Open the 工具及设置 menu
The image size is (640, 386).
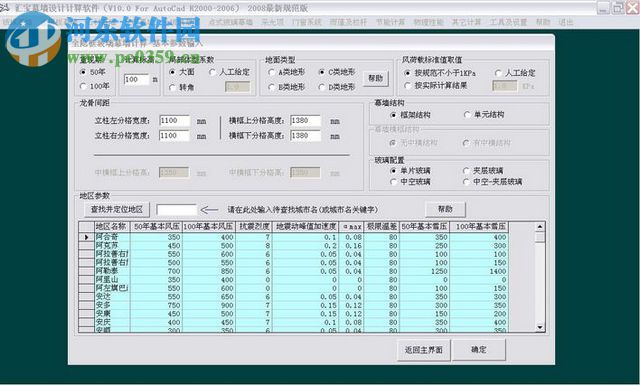[508, 22]
